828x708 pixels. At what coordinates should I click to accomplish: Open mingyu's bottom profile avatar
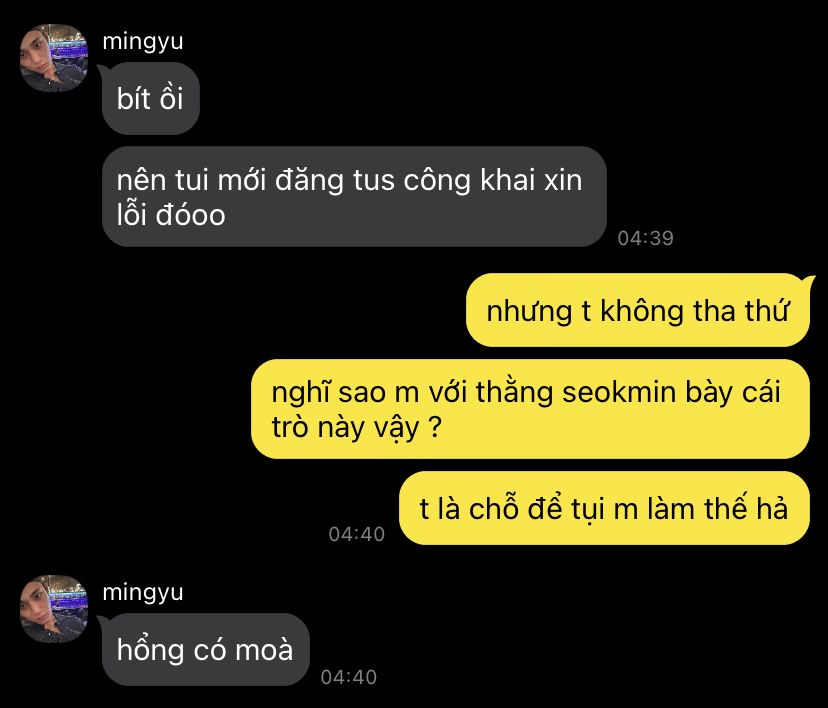point(54,609)
